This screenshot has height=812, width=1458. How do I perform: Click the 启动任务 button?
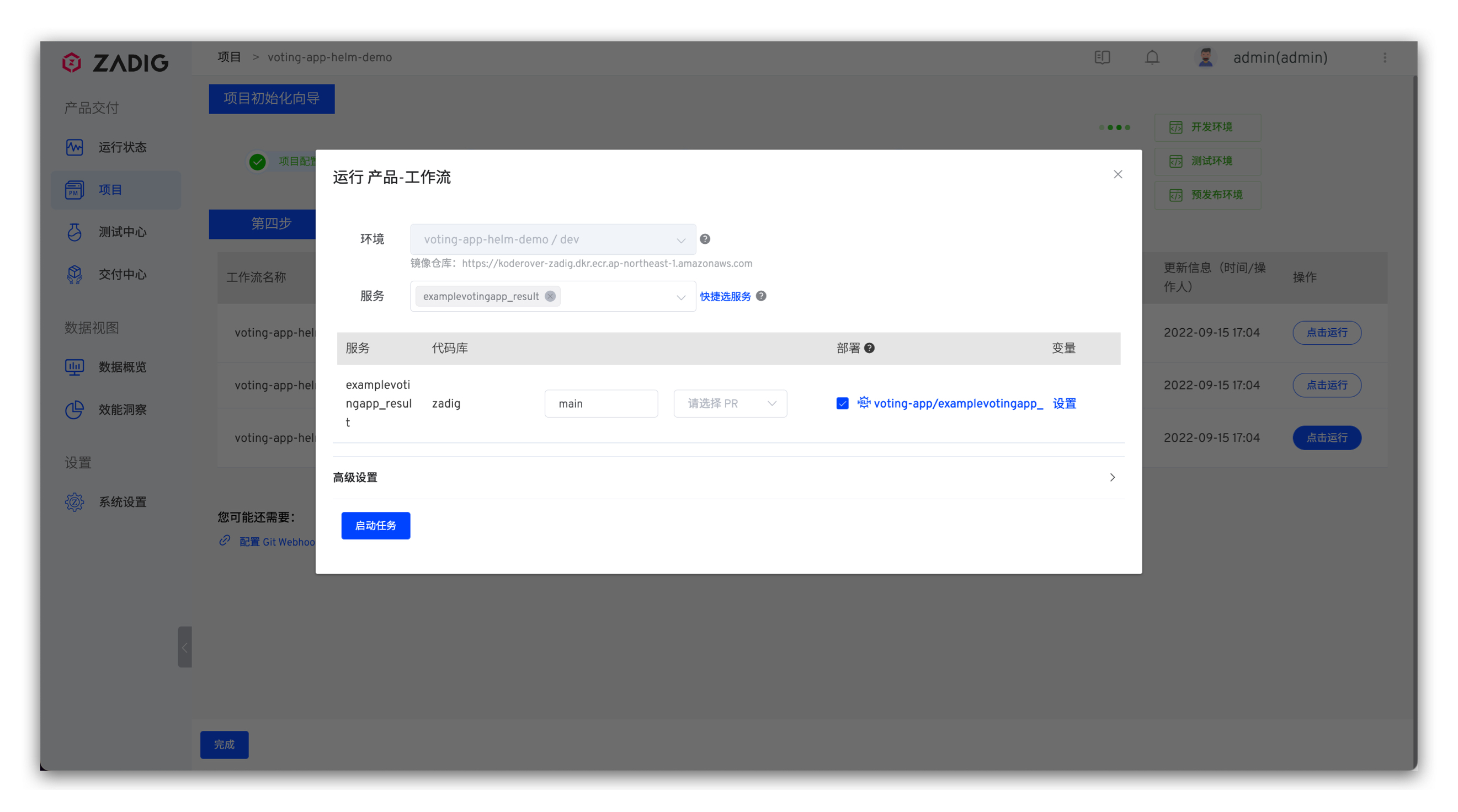coord(375,526)
